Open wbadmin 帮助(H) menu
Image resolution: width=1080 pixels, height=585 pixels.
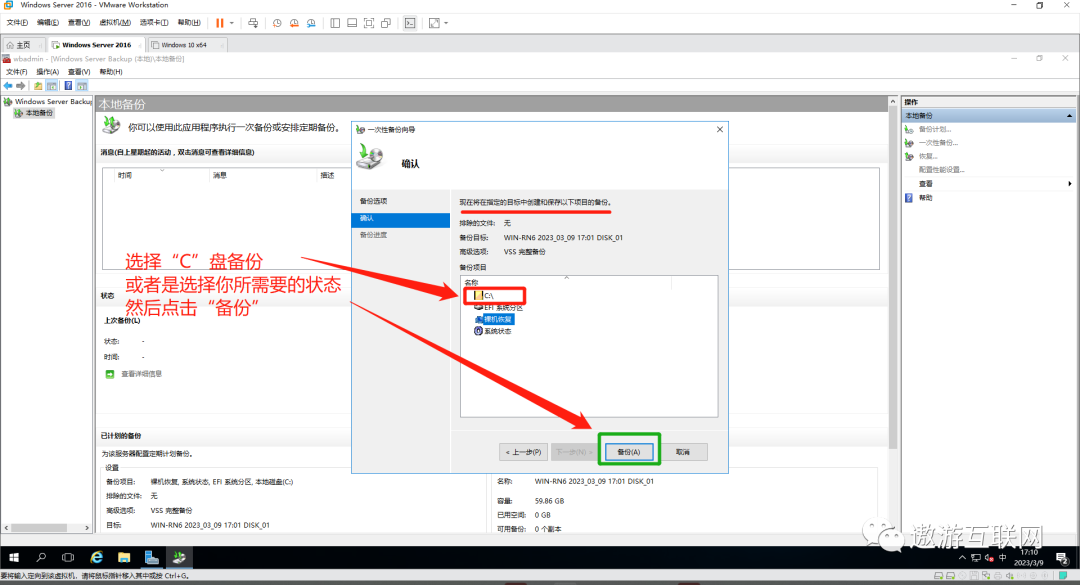click(111, 72)
